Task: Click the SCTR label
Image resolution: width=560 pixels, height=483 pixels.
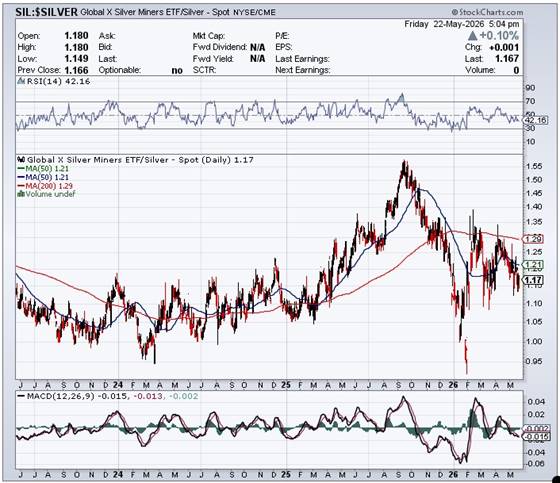Action: coord(204,70)
